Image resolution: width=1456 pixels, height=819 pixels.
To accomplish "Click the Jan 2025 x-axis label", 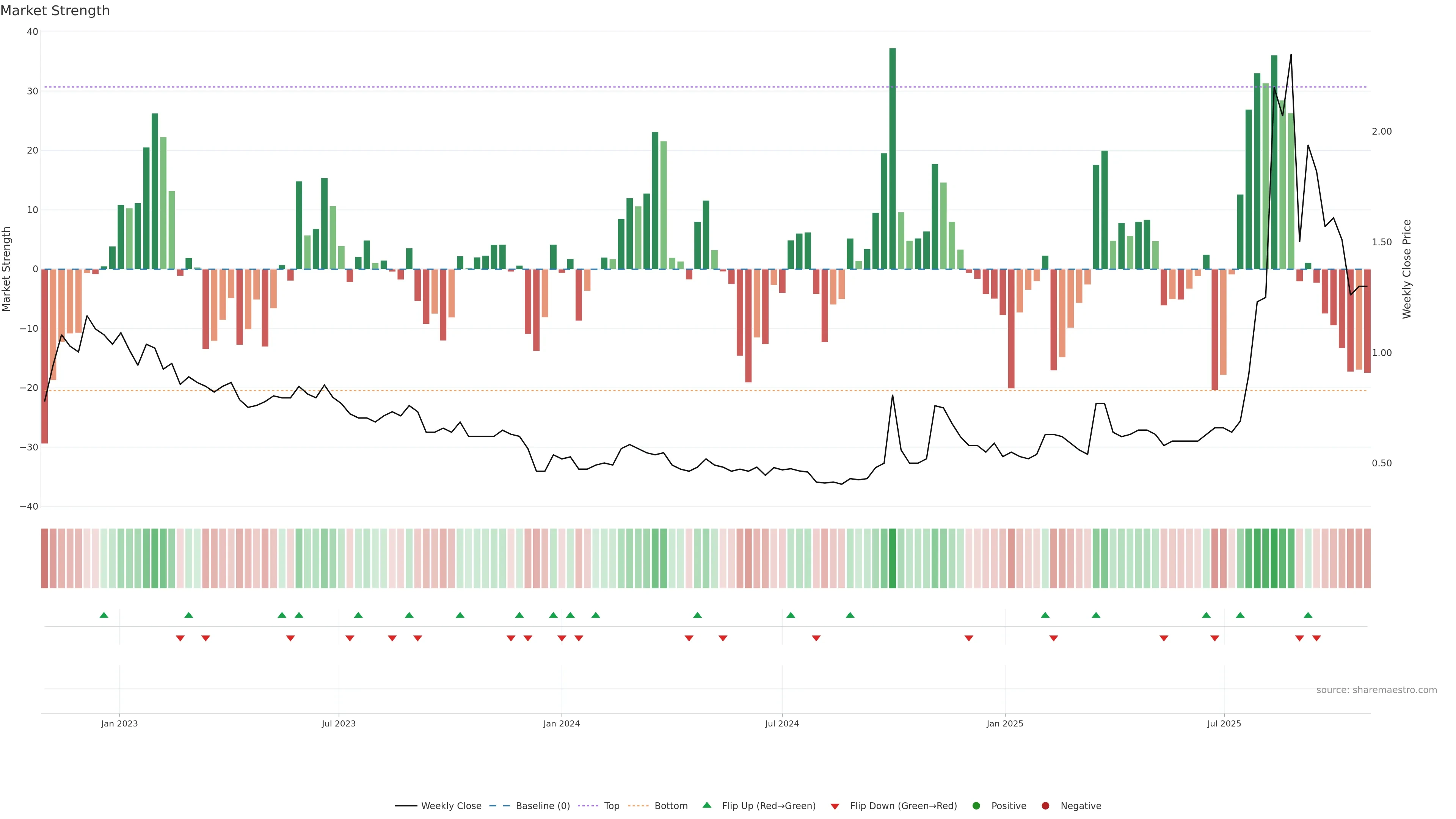I will [x=1005, y=723].
